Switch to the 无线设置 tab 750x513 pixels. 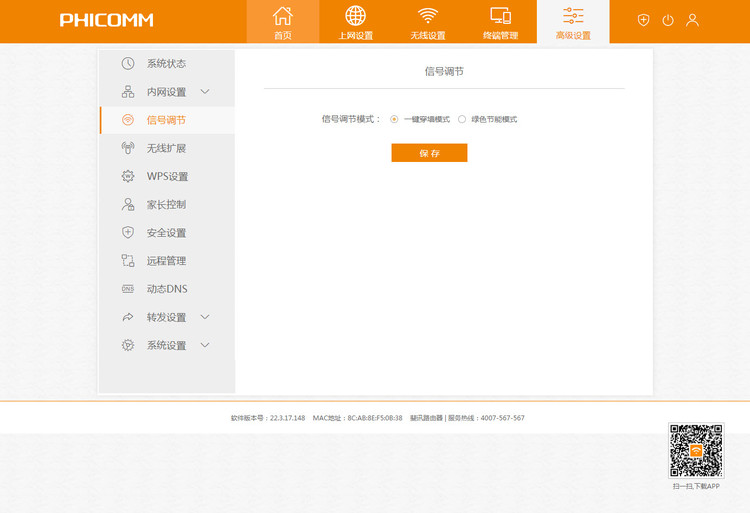(428, 22)
